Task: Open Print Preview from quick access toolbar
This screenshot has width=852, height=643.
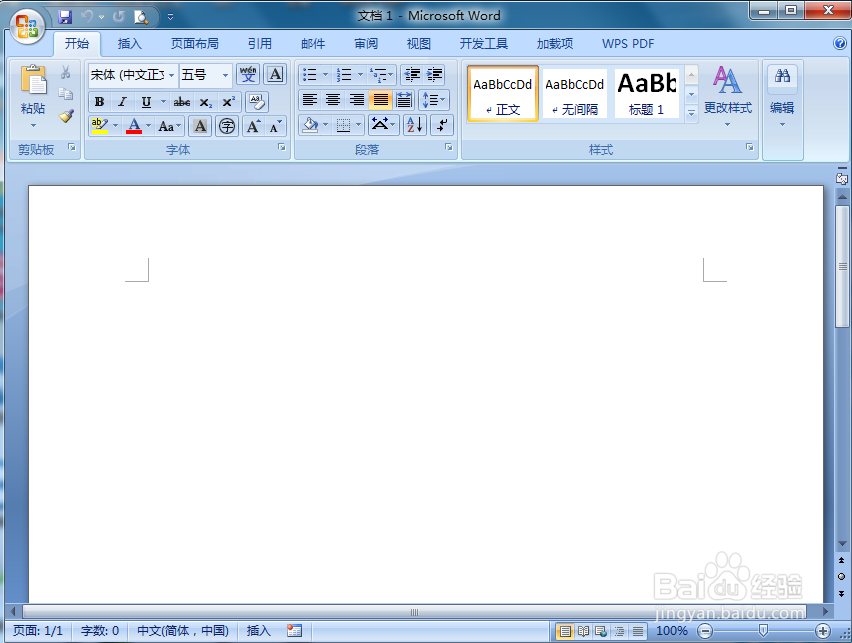Action: [x=141, y=17]
